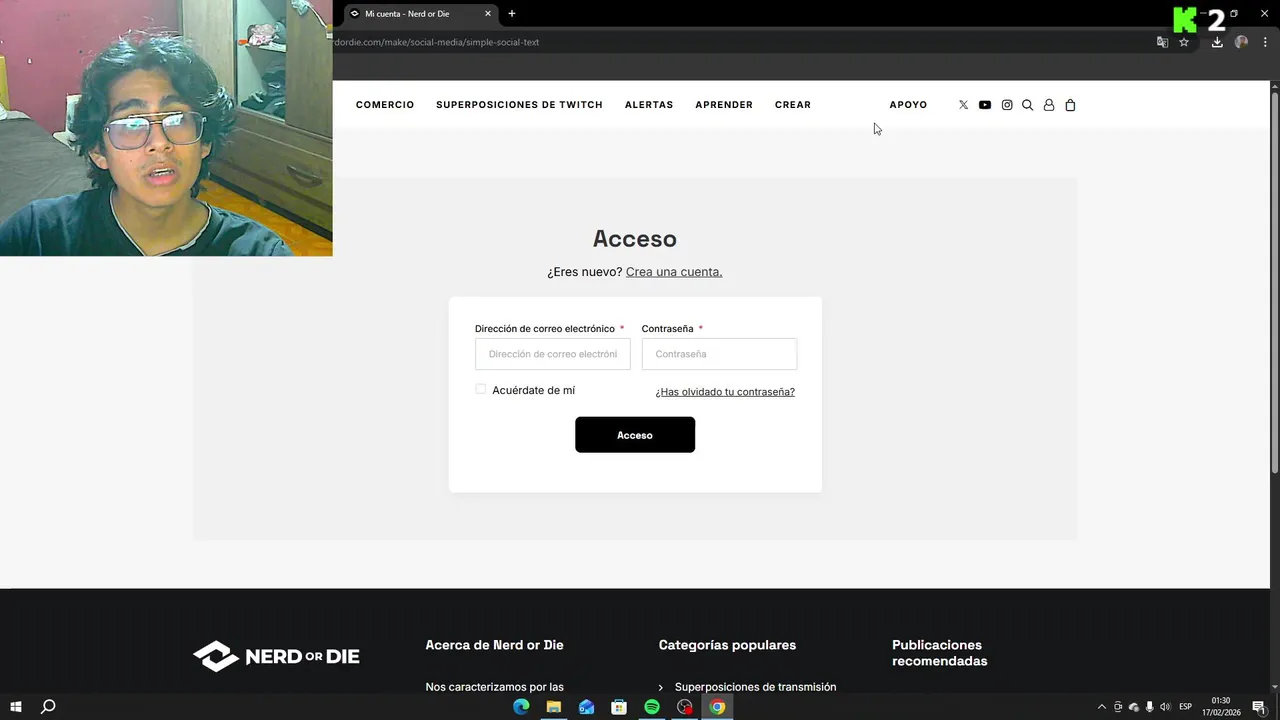Click Publicaciones recomendadas footer heading
The width and height of the screenshot is (1280, 720).
pos(940,653)
